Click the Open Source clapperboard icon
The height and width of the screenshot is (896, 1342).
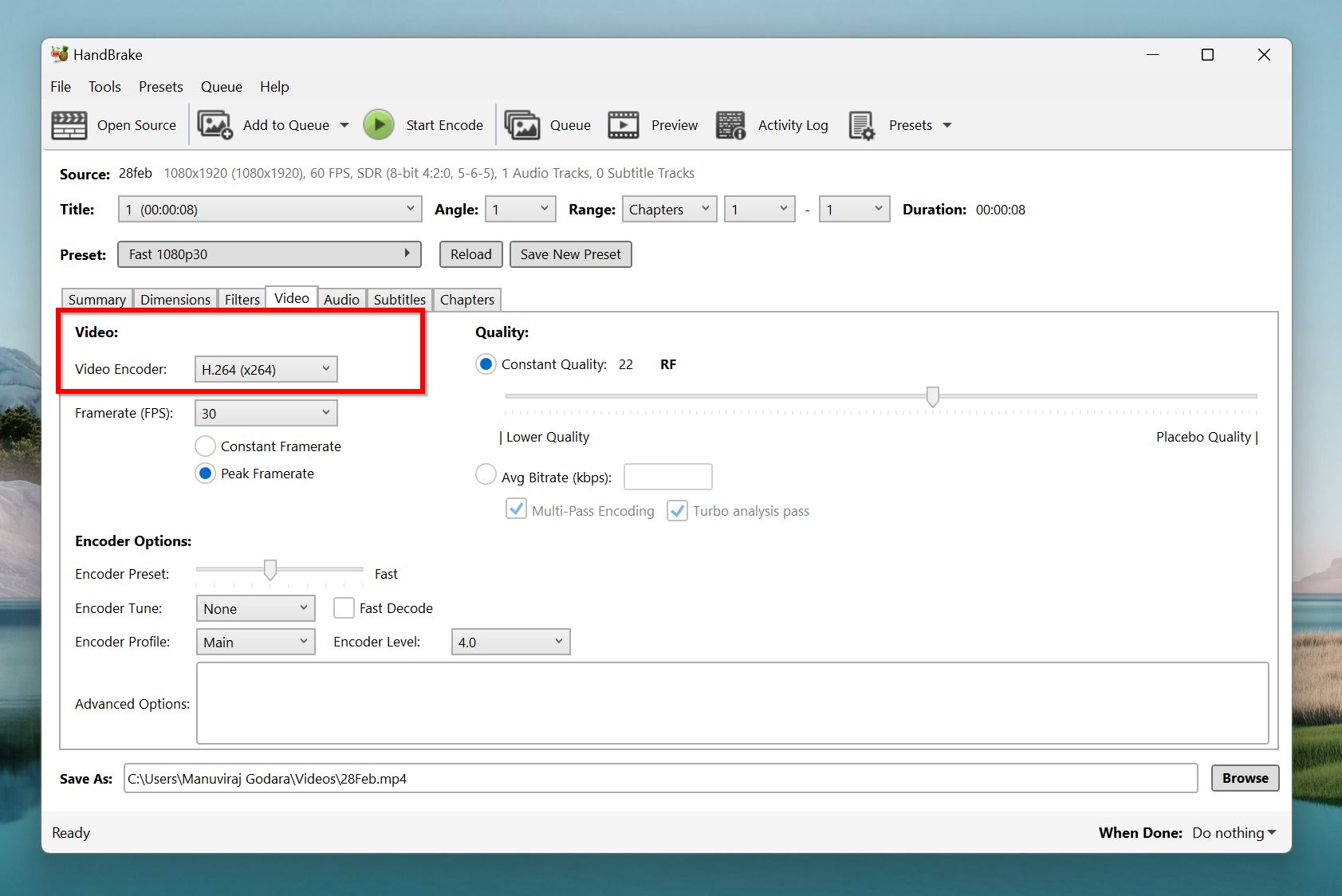pyautogui.click(x=69, y=125)
